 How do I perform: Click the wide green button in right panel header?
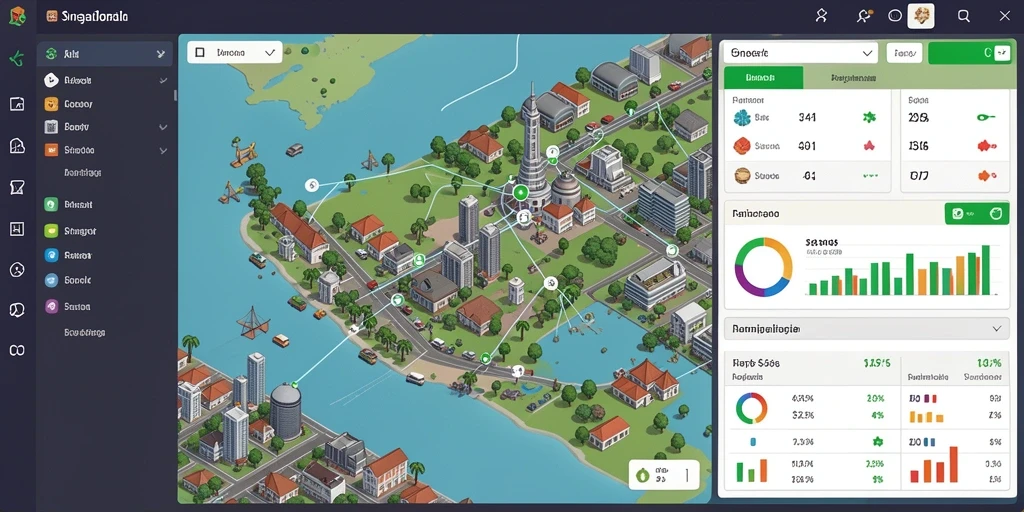click(x=969, y=53)
